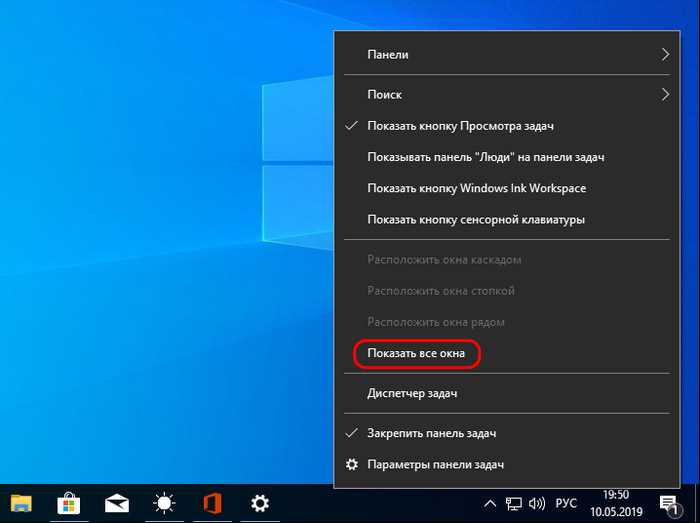Toggle Закрепить панель задач
The image size is (700, 523).
click(x=507, y=433)
